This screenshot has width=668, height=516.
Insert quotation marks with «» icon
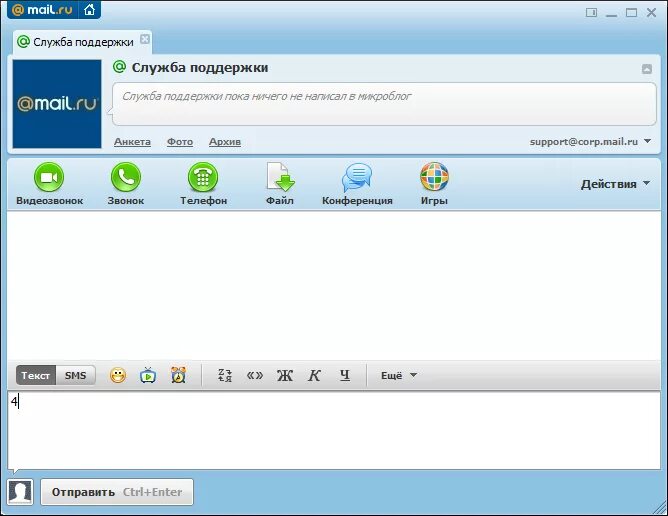click(x=255, y=375)
